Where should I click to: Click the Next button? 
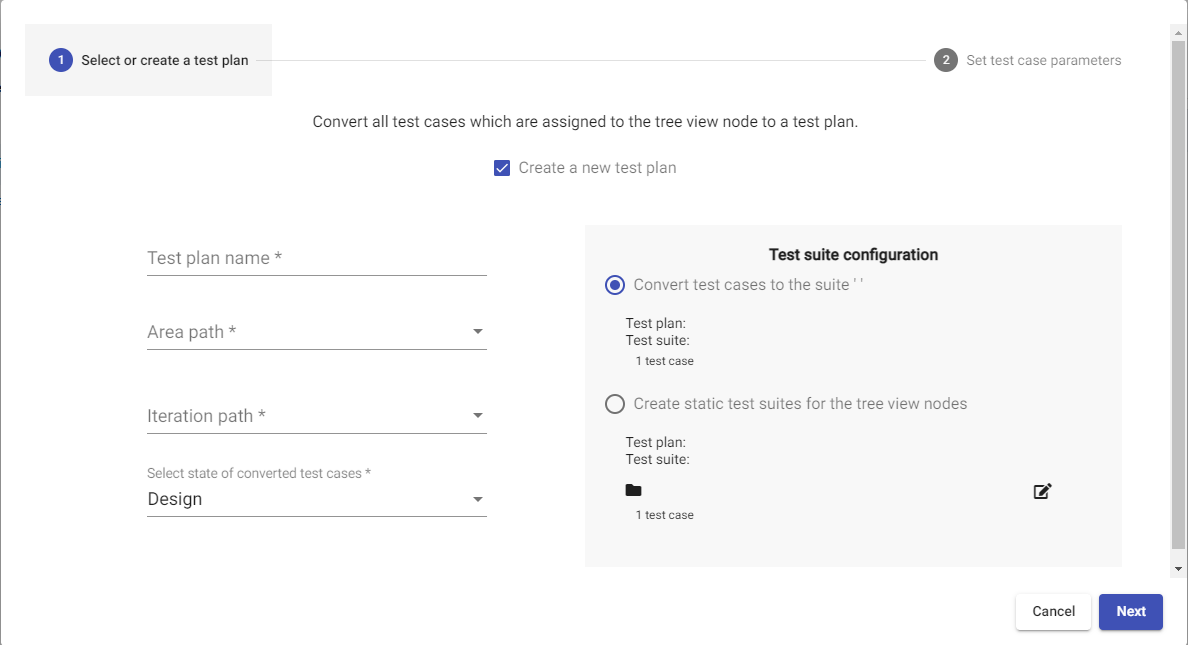1130,611
